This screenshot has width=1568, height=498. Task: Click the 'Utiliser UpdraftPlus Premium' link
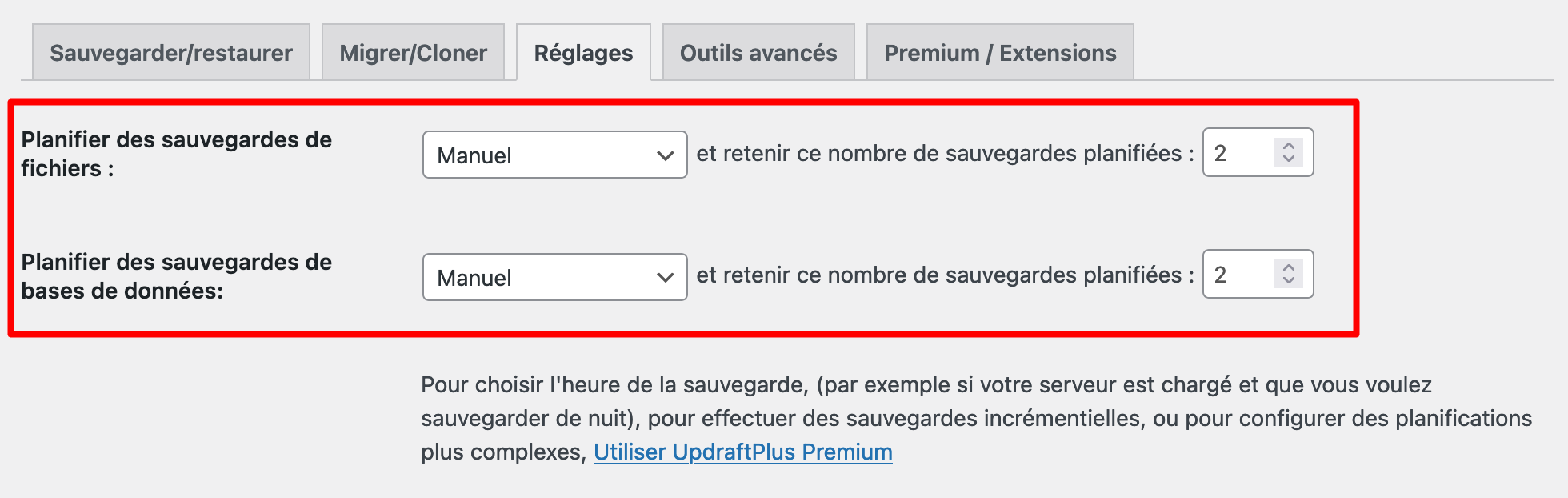[x=742, y=452]
